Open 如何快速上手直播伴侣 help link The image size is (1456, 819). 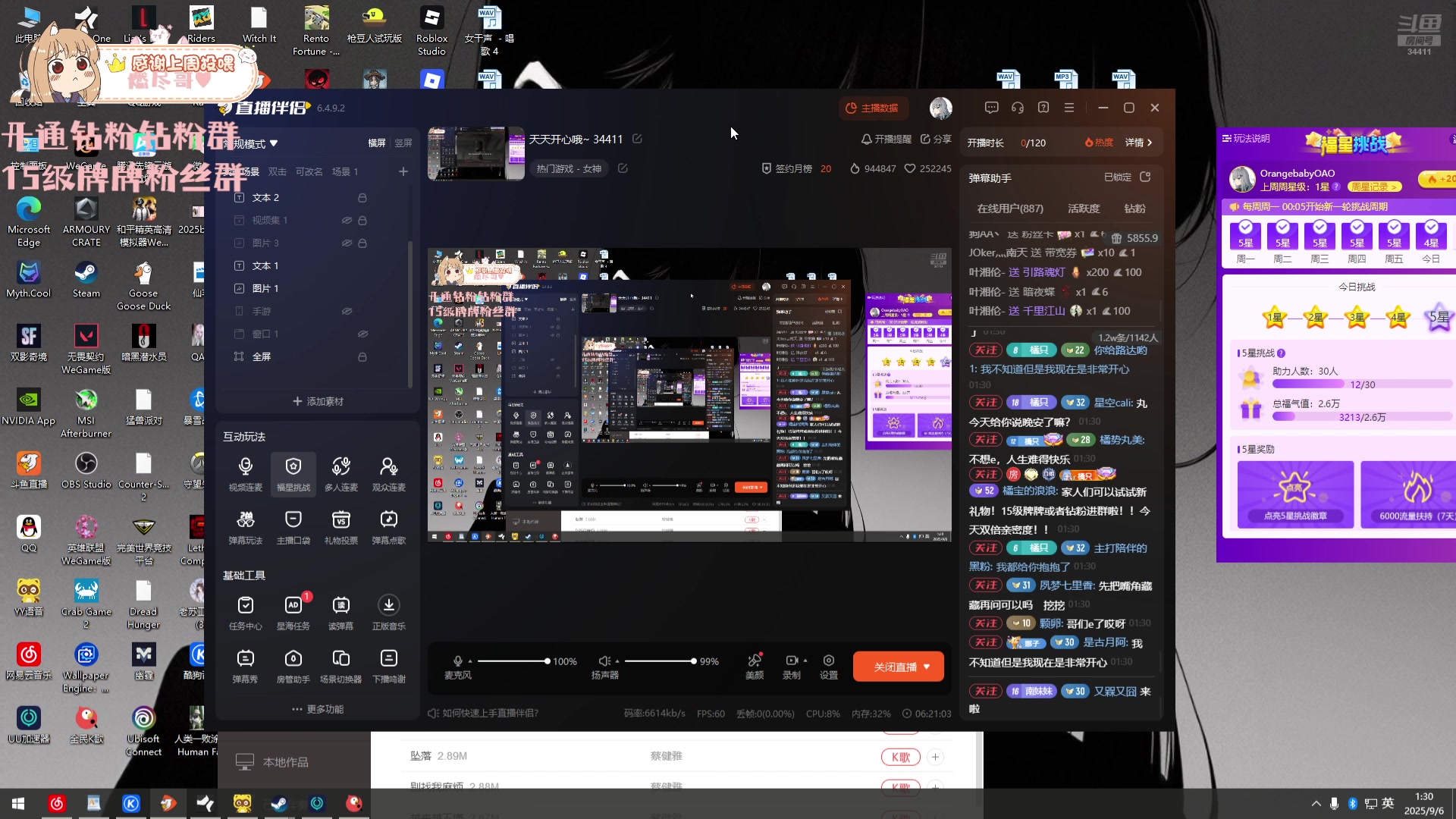tap(483, 713)
